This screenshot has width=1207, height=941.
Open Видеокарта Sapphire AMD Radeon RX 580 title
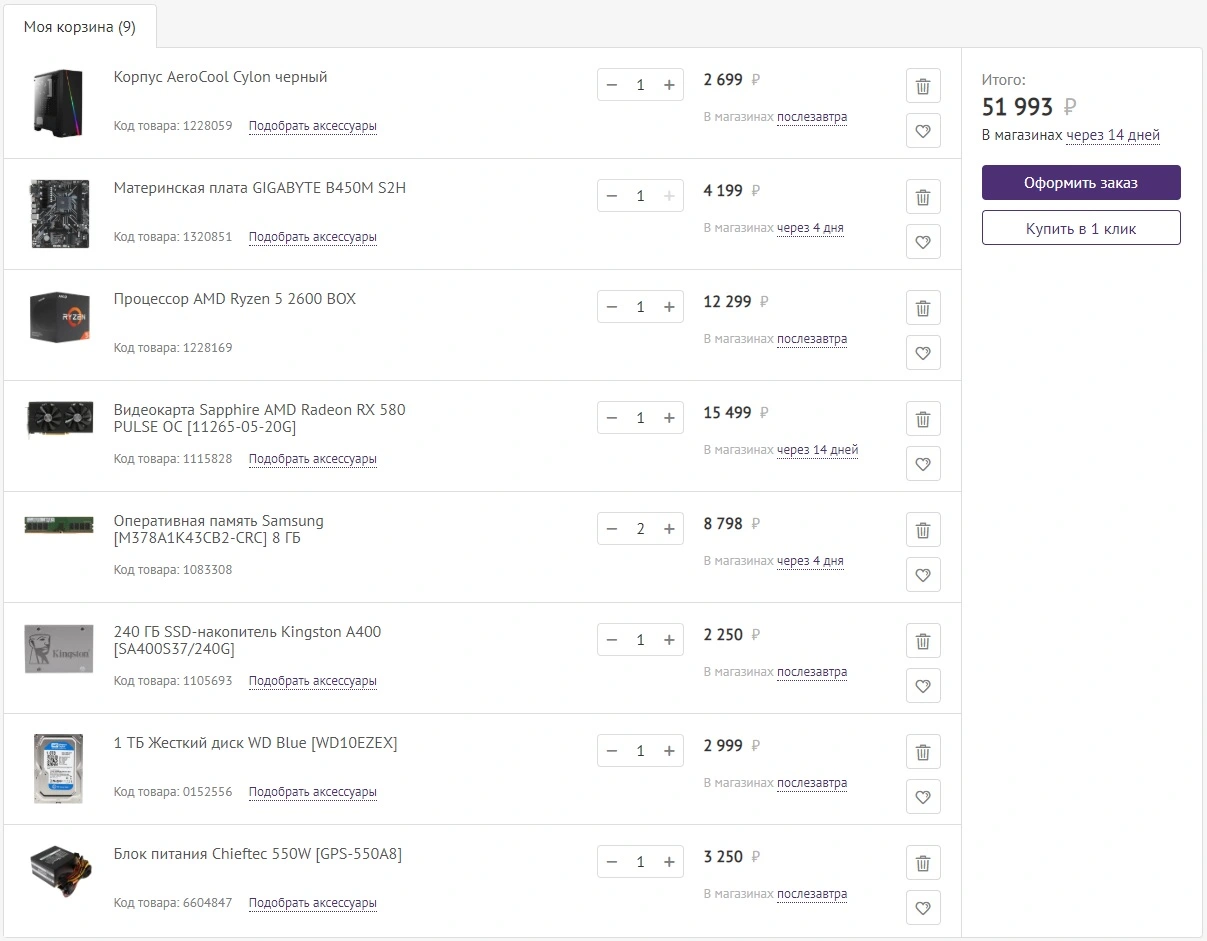pyautogui.click(x=260, y=418)
